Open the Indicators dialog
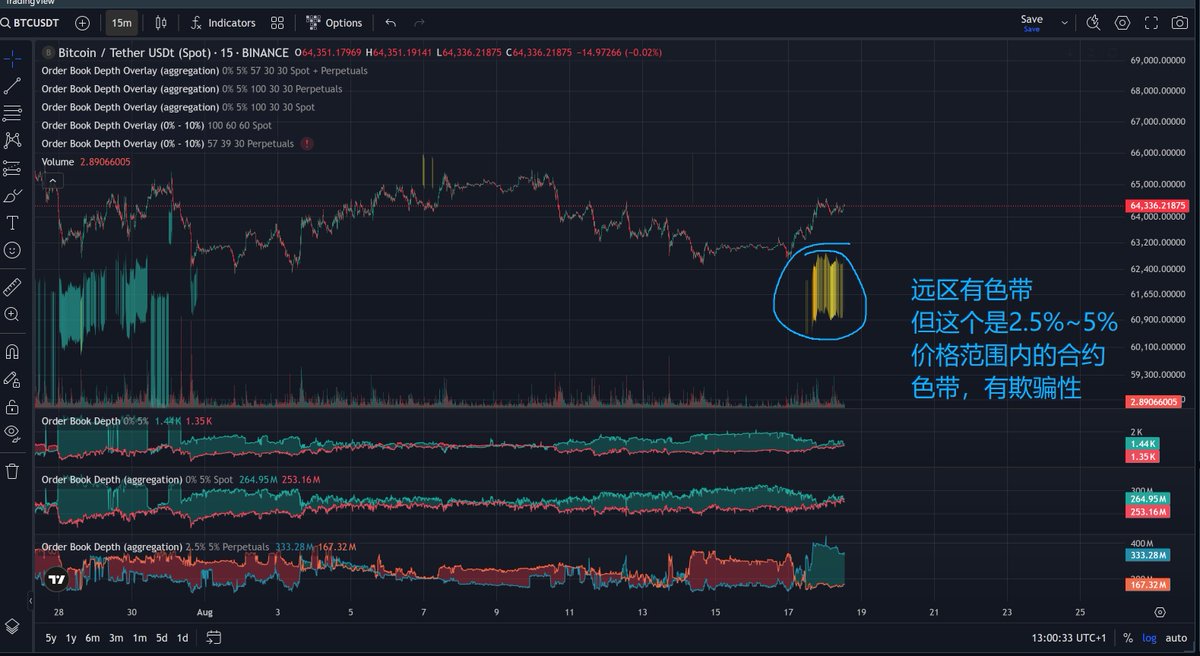Image resolution: width=1200 pixels, height=656 pixels. click(223, 22)
